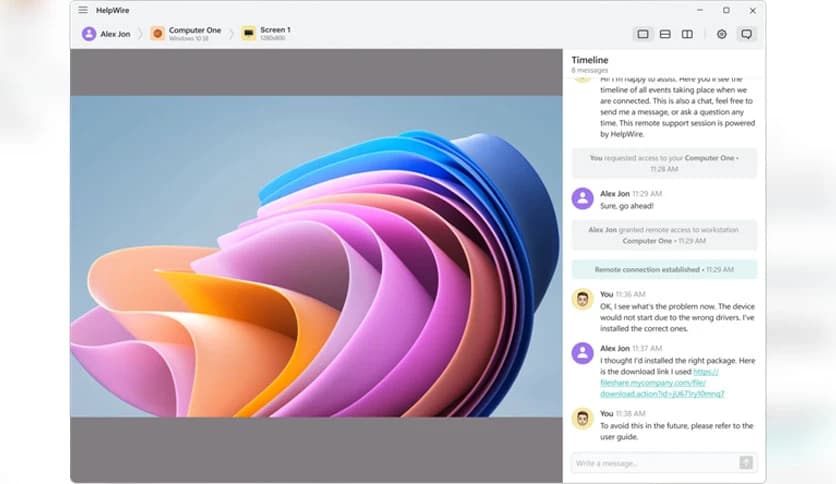Click the Remote connection established event
Image resolution: width=836 pixels, height=484 pixels.
pos(664,270)
